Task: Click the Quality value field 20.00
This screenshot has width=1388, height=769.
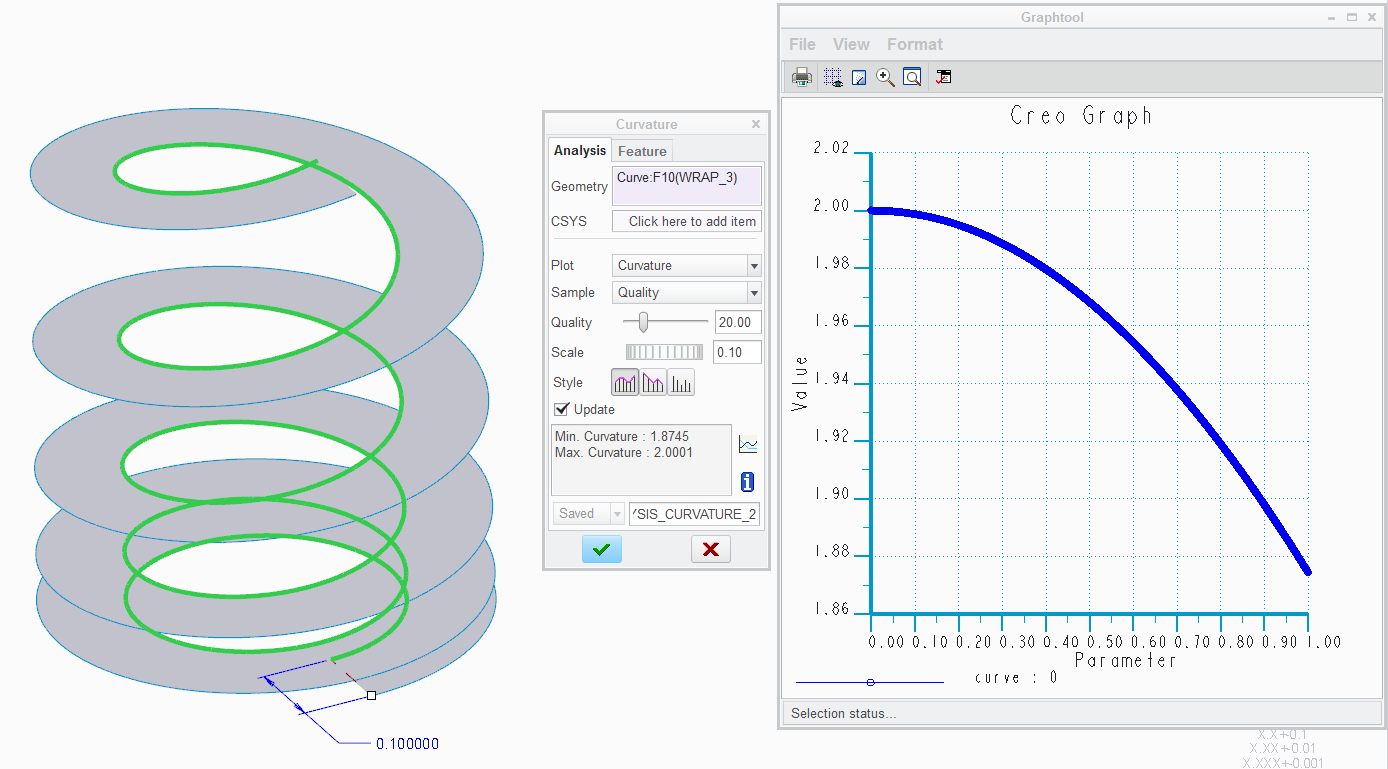Action: [738, 322]
